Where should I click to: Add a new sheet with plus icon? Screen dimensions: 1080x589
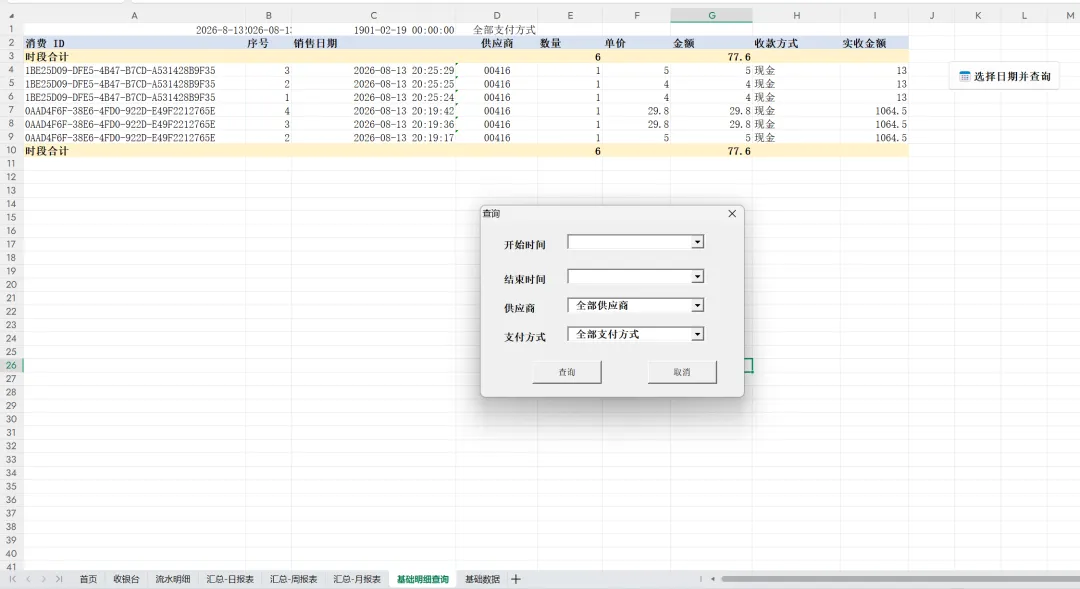point(516,579)
